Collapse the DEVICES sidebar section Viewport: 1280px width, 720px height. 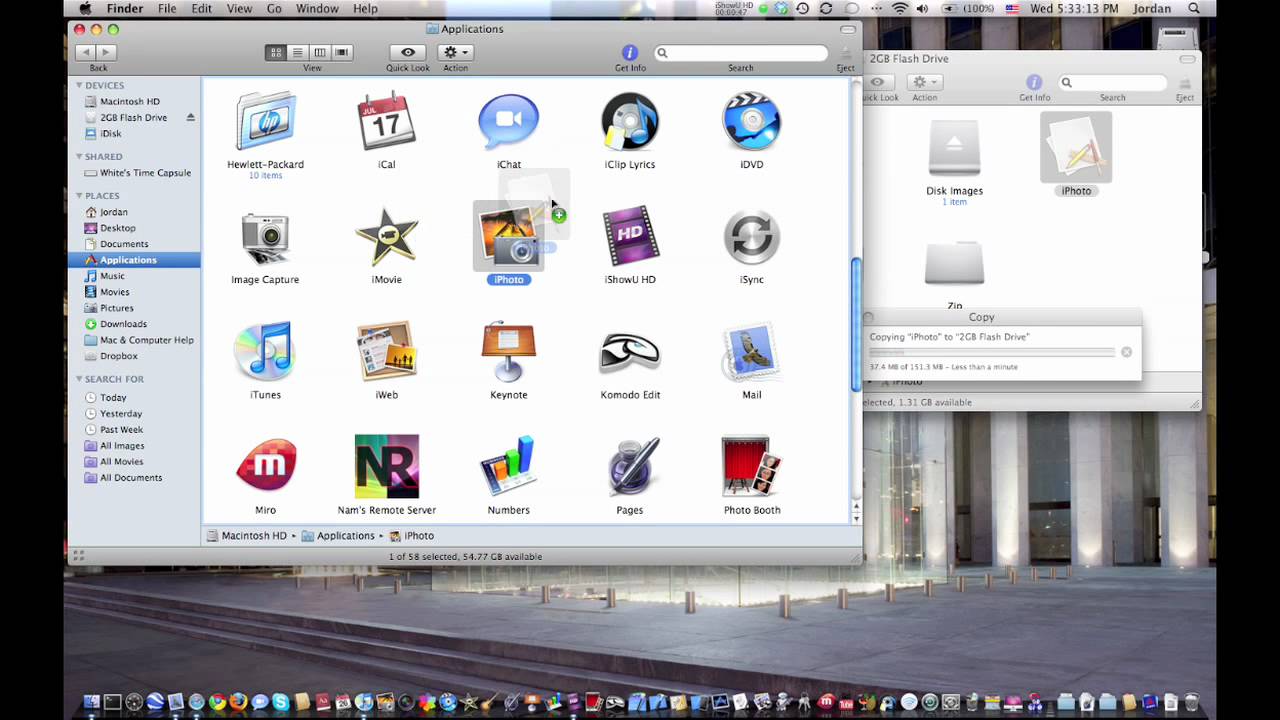80,85
